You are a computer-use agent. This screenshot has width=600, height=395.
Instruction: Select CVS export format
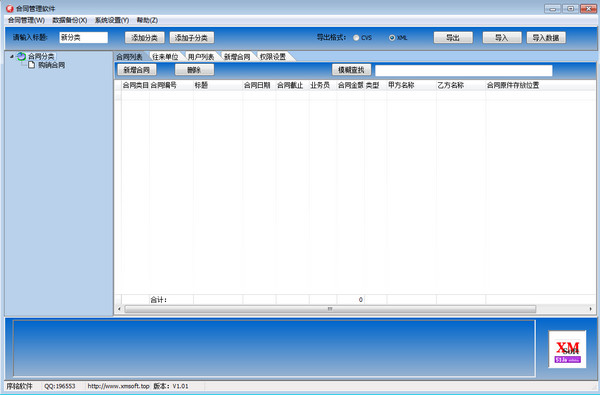[x=356, y=38]
